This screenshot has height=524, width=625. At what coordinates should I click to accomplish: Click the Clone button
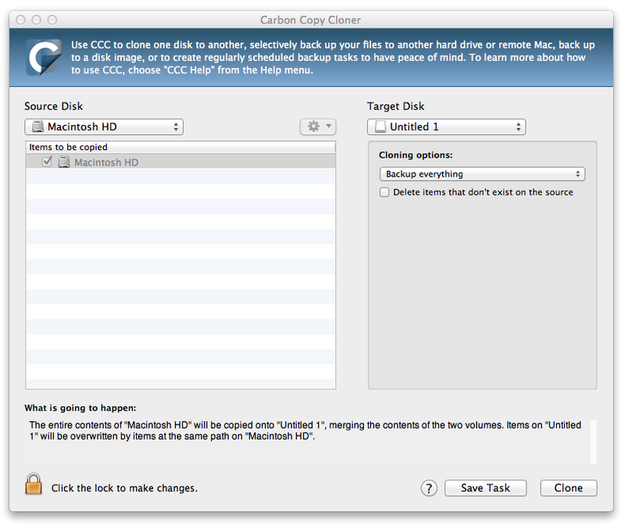tap(568, 488)
